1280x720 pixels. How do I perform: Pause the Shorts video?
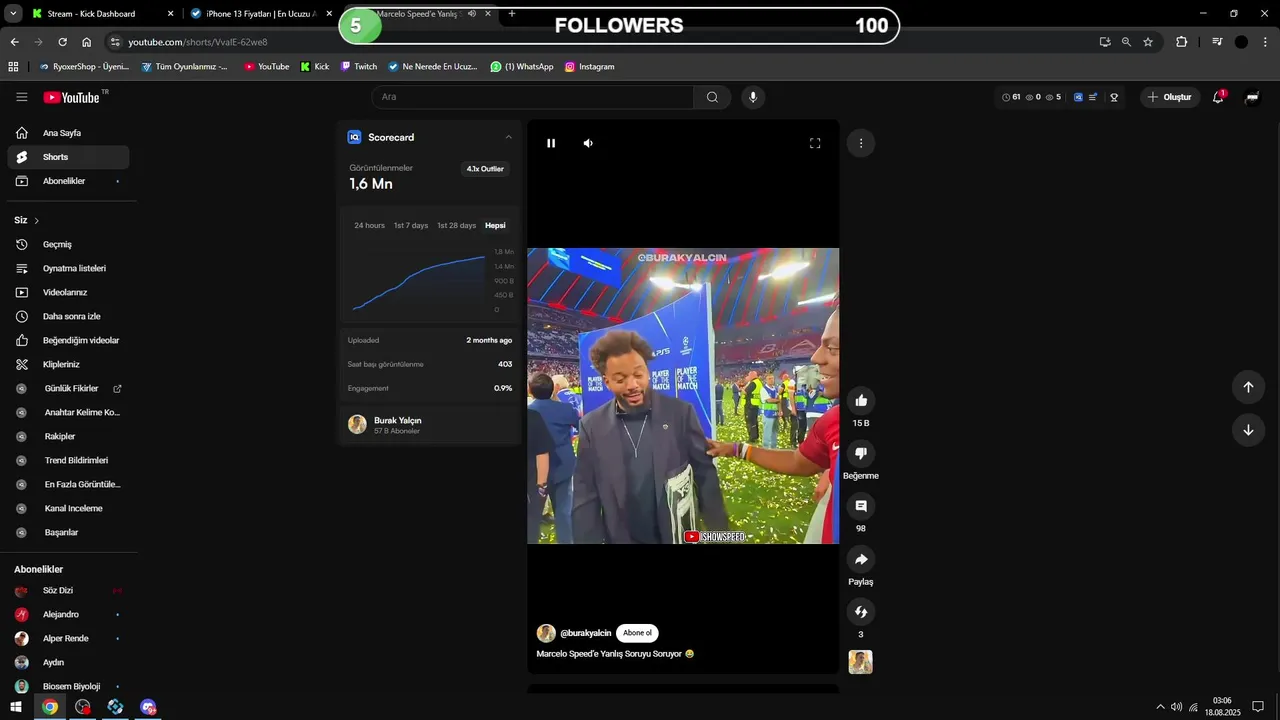pos(551,143)
